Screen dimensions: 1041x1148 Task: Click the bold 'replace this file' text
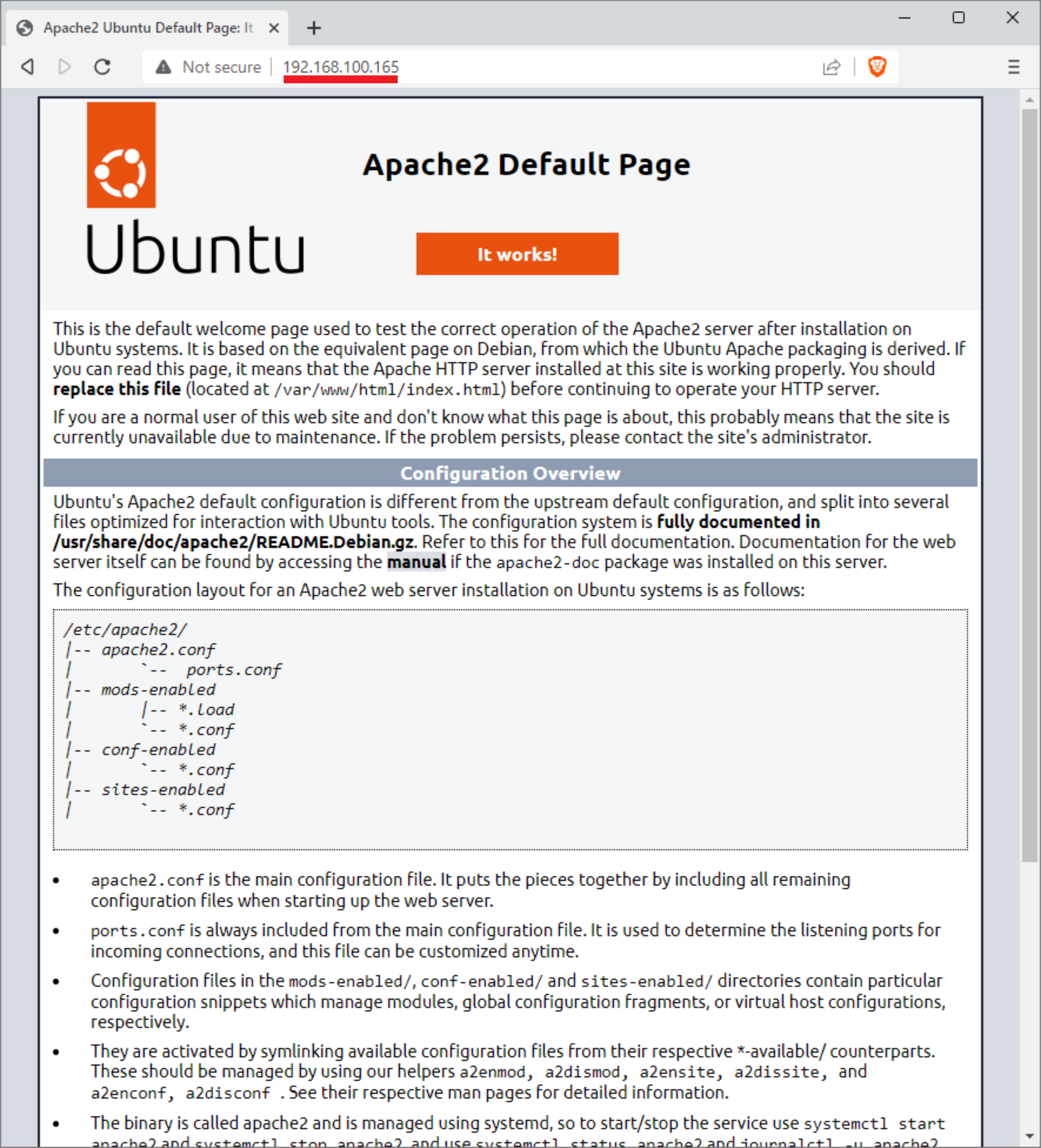117,389
